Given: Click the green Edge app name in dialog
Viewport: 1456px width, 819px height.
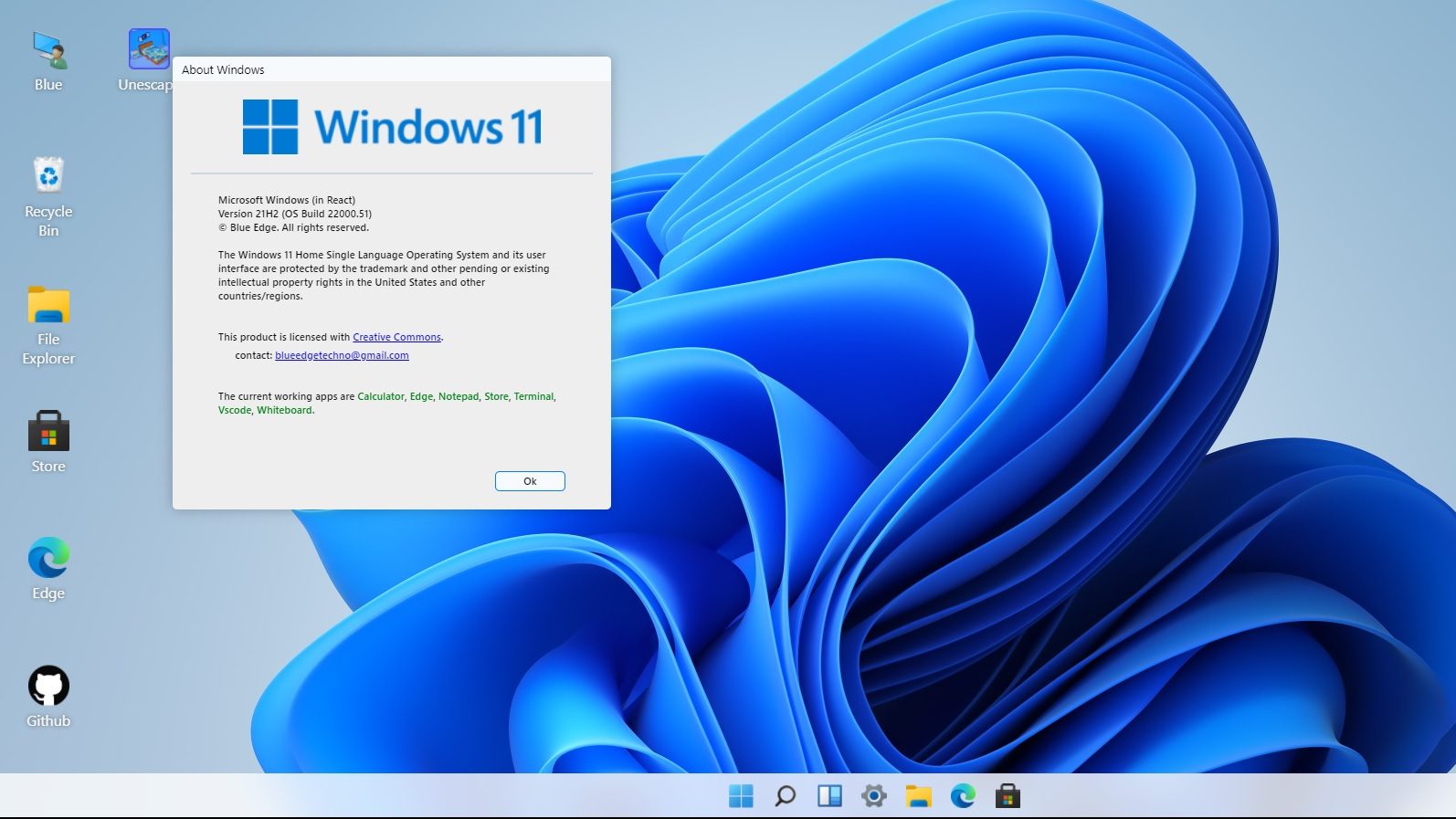Looking at the screenshot, I should point(421,396).
